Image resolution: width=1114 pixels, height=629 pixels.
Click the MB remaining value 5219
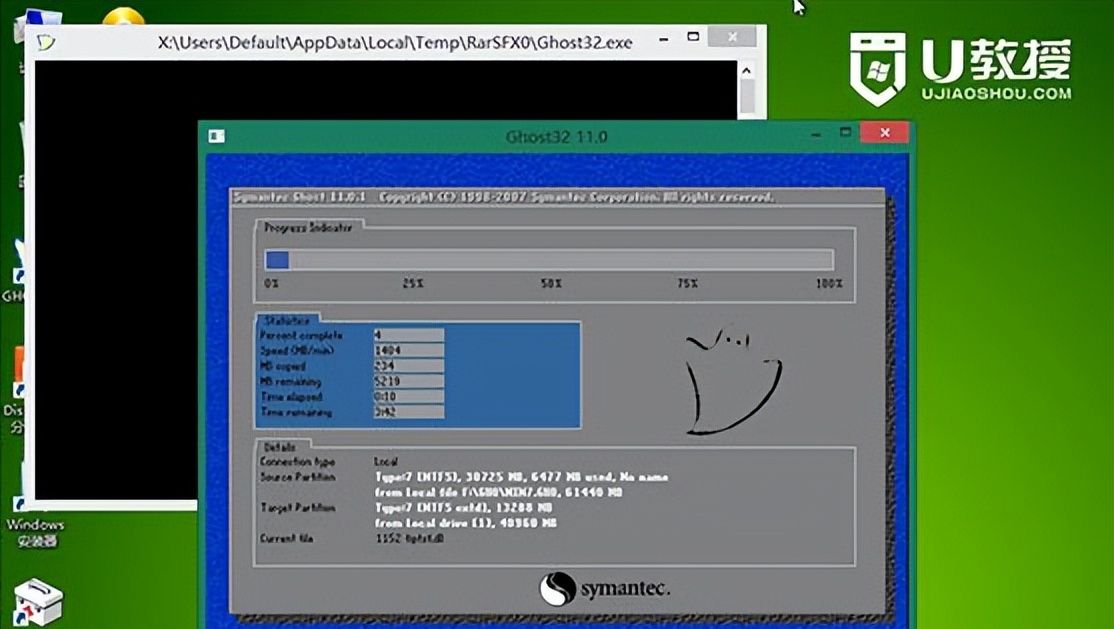click(409, 381)
